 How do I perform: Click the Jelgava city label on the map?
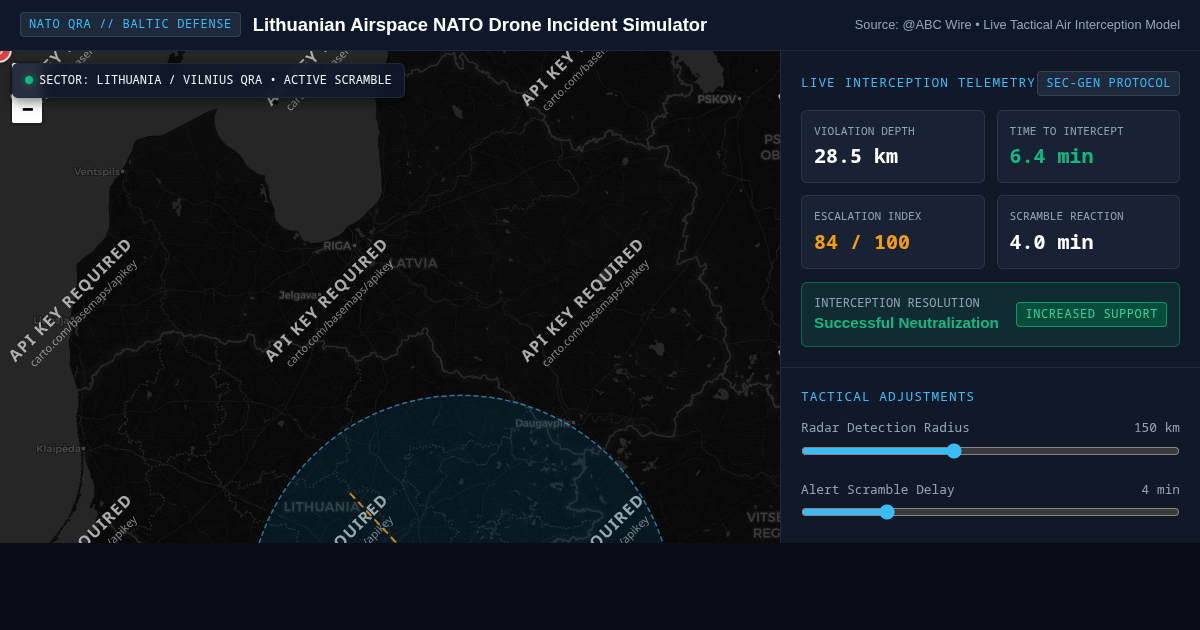tap(299, 295)
